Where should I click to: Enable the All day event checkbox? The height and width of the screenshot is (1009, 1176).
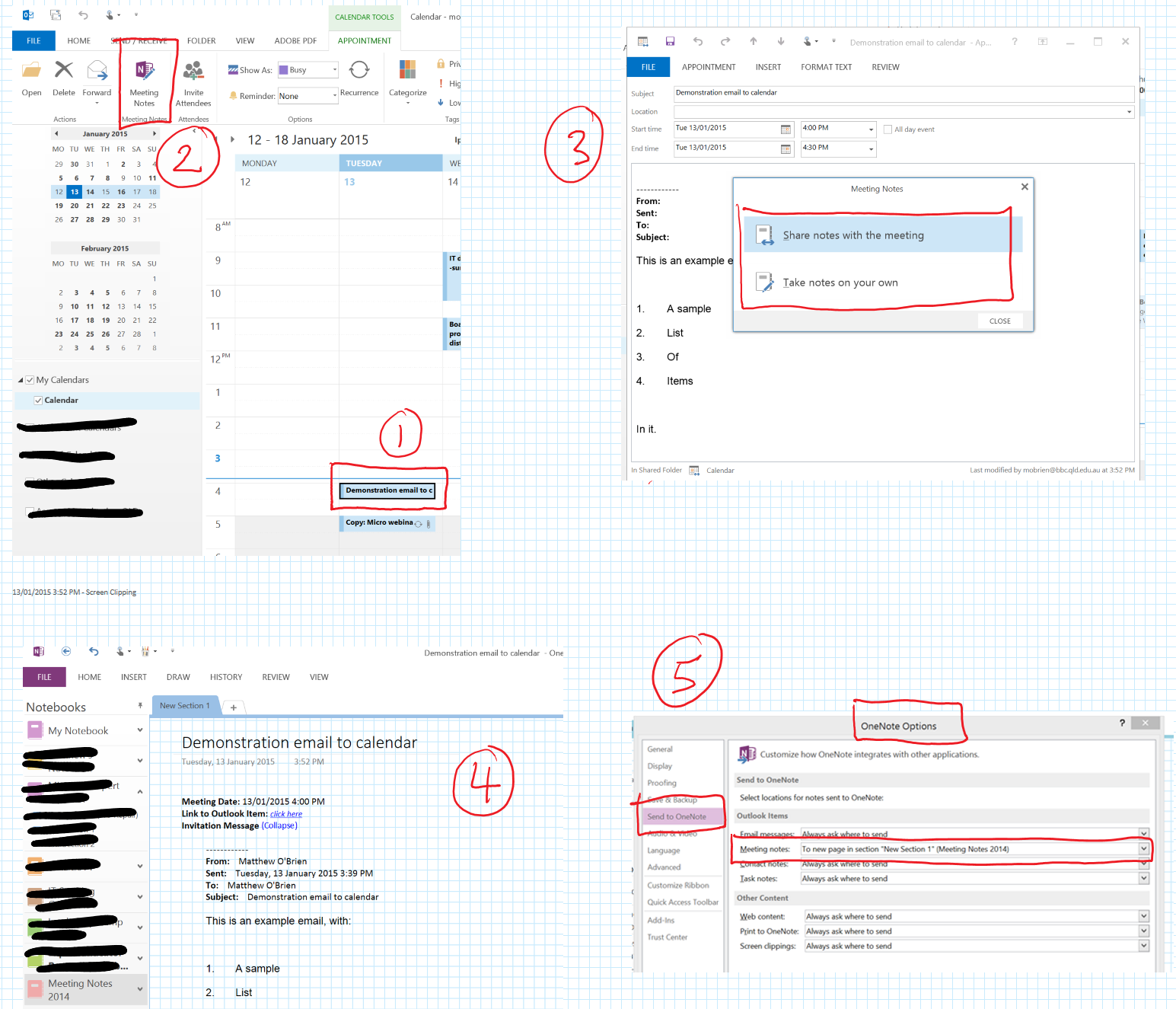888,129
